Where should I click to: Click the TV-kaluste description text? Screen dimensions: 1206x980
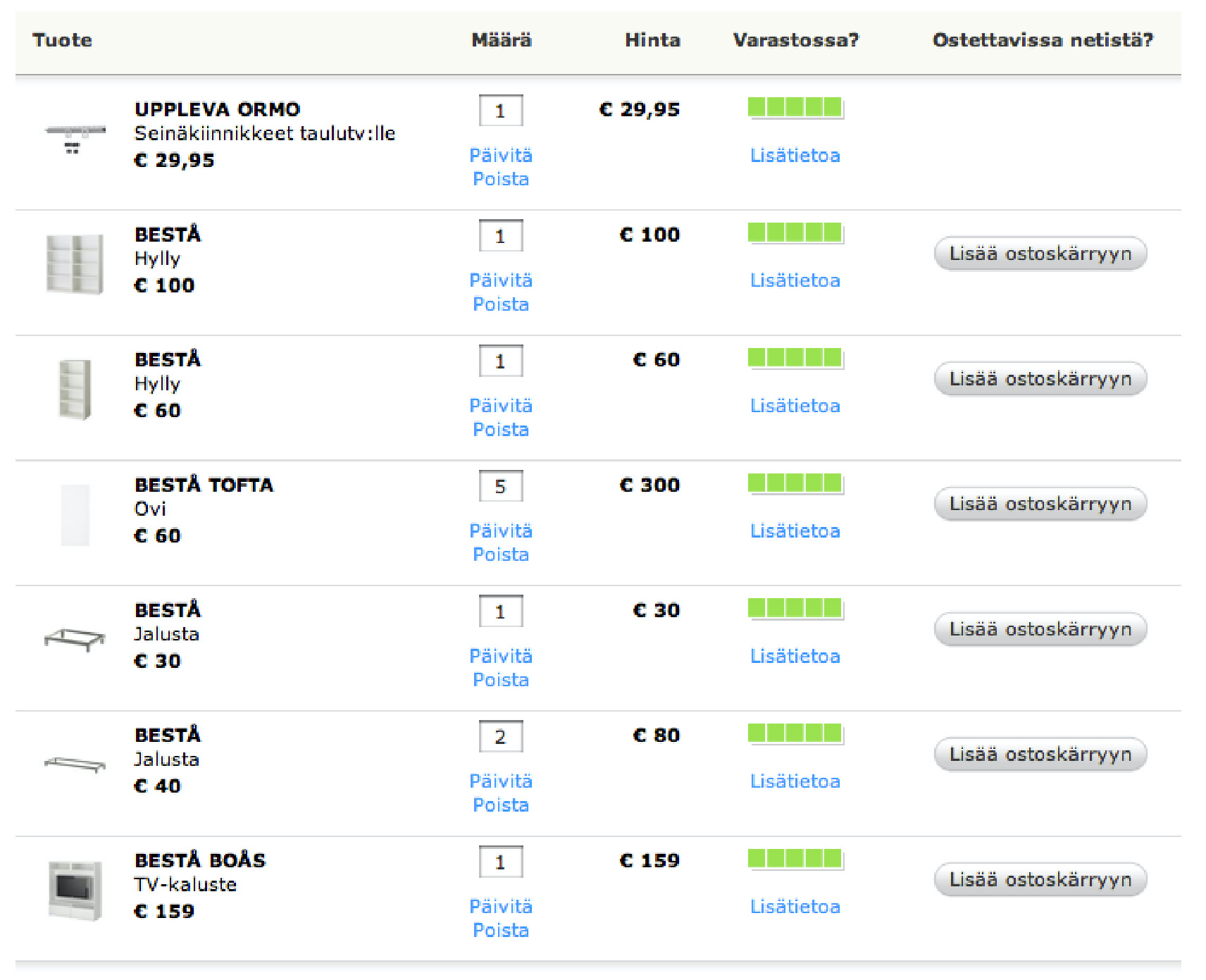(186, 884)
